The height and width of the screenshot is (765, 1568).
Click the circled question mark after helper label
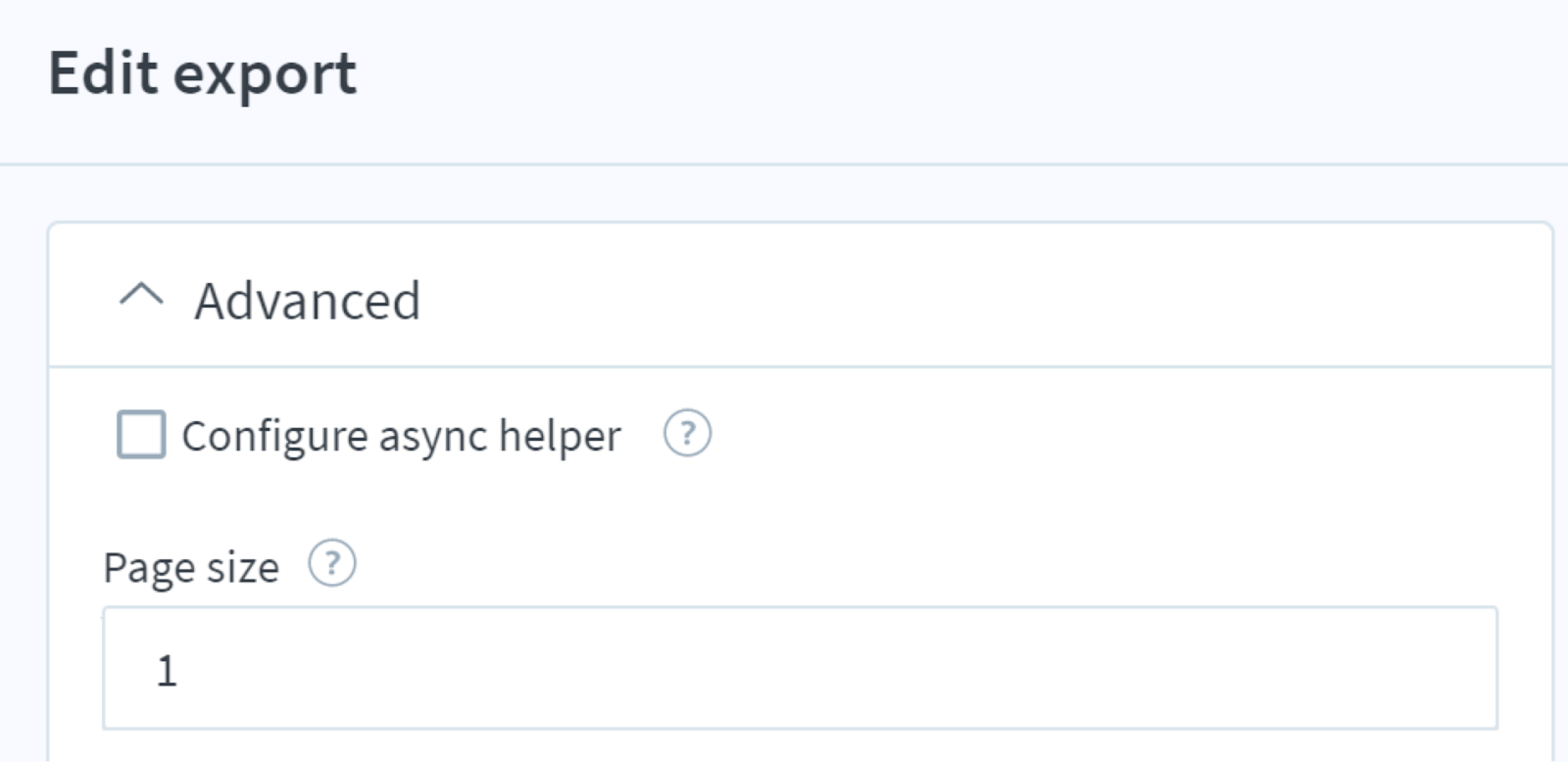click(x=687, y=433)
